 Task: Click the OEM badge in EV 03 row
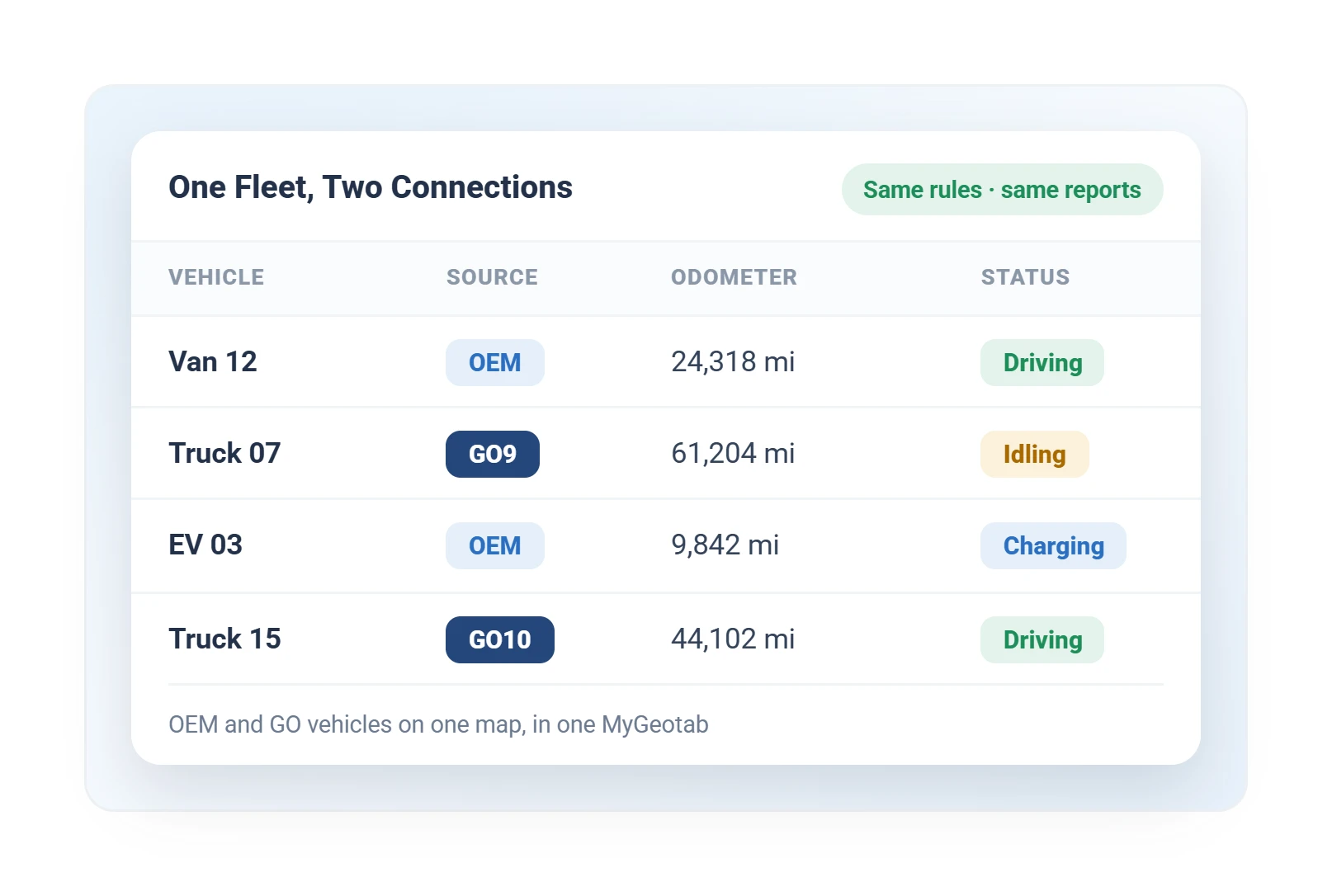coord(495,545)
